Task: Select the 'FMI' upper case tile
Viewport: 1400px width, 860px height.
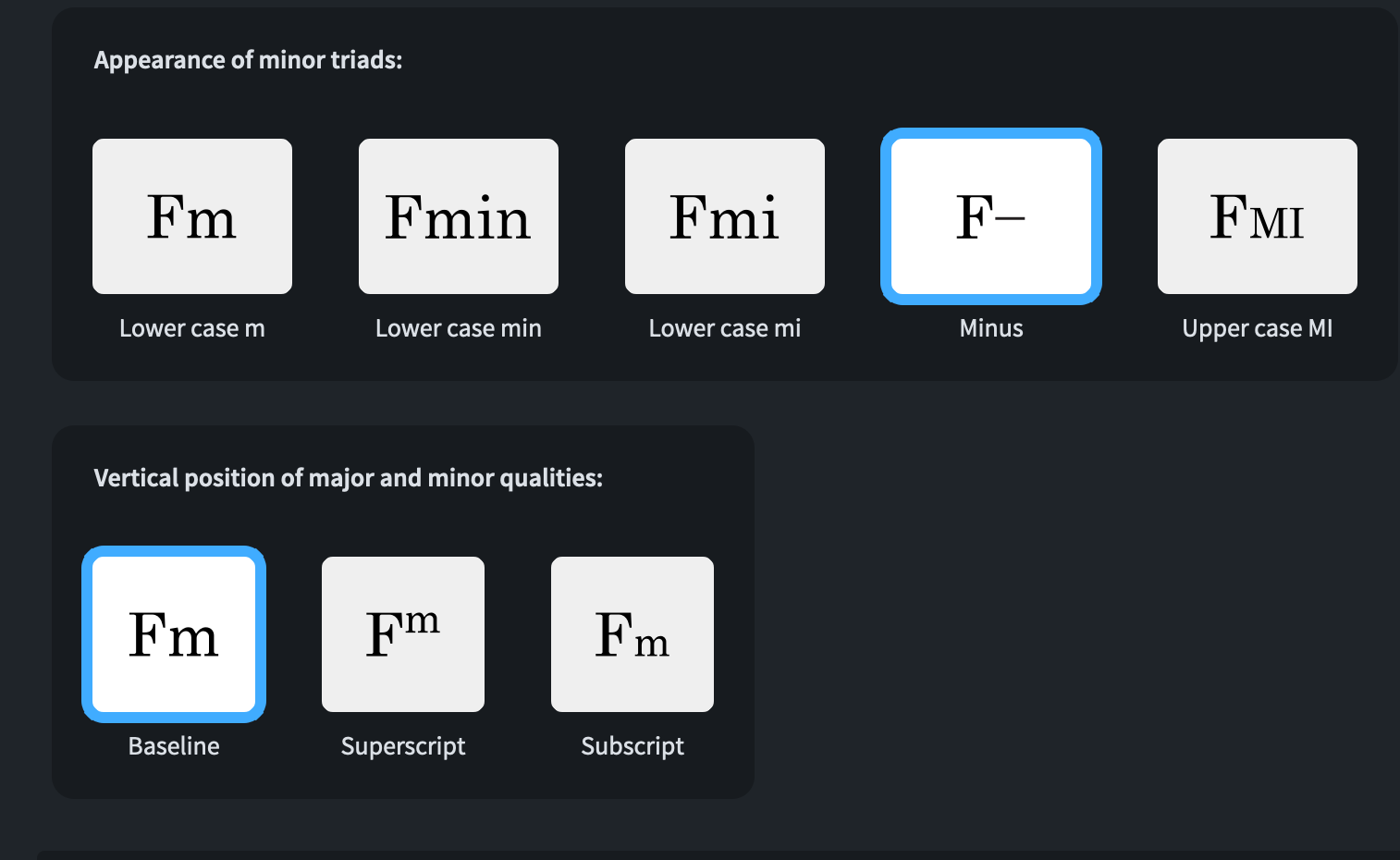Action: pyautogui.click(x=1258, y=216)
